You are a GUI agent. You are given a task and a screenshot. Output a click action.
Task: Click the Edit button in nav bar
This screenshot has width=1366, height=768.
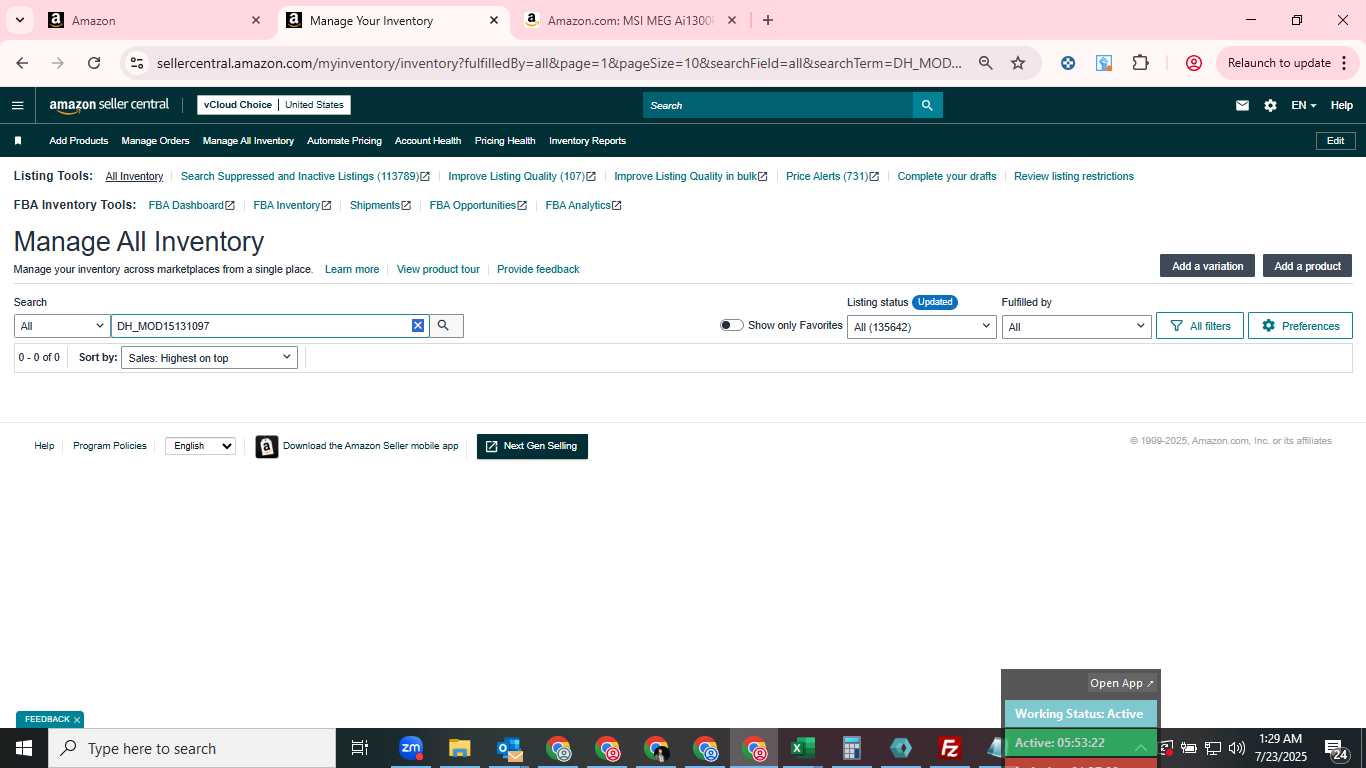(x=1335, y=141)
